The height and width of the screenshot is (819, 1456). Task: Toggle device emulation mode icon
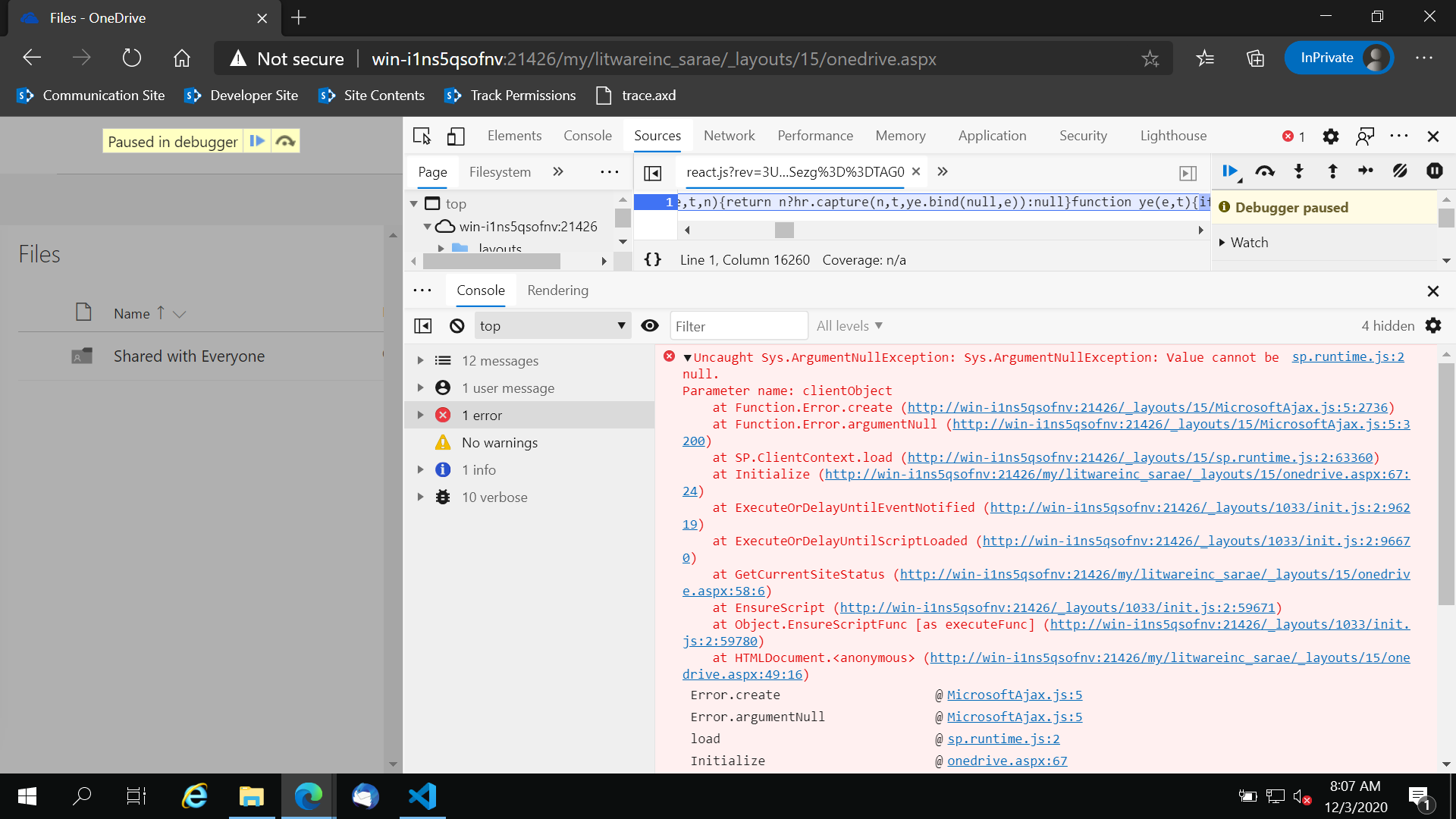(455, 136)
